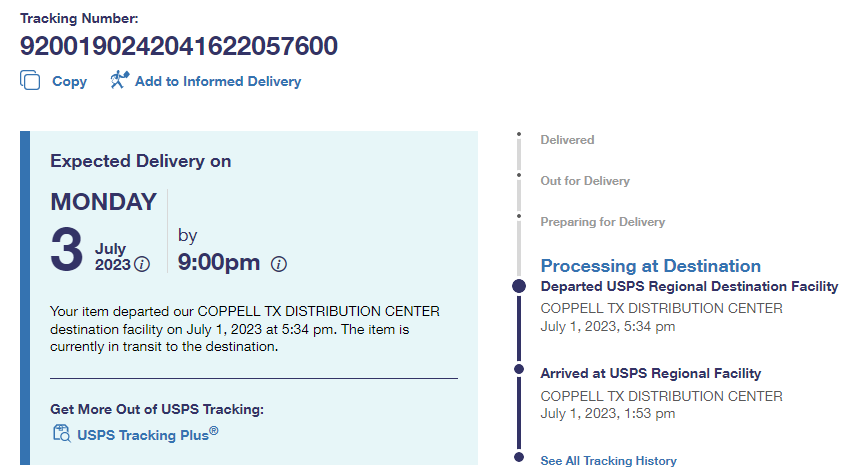Click the Preparing for Delivery timeline dot

tap(518, 215)
